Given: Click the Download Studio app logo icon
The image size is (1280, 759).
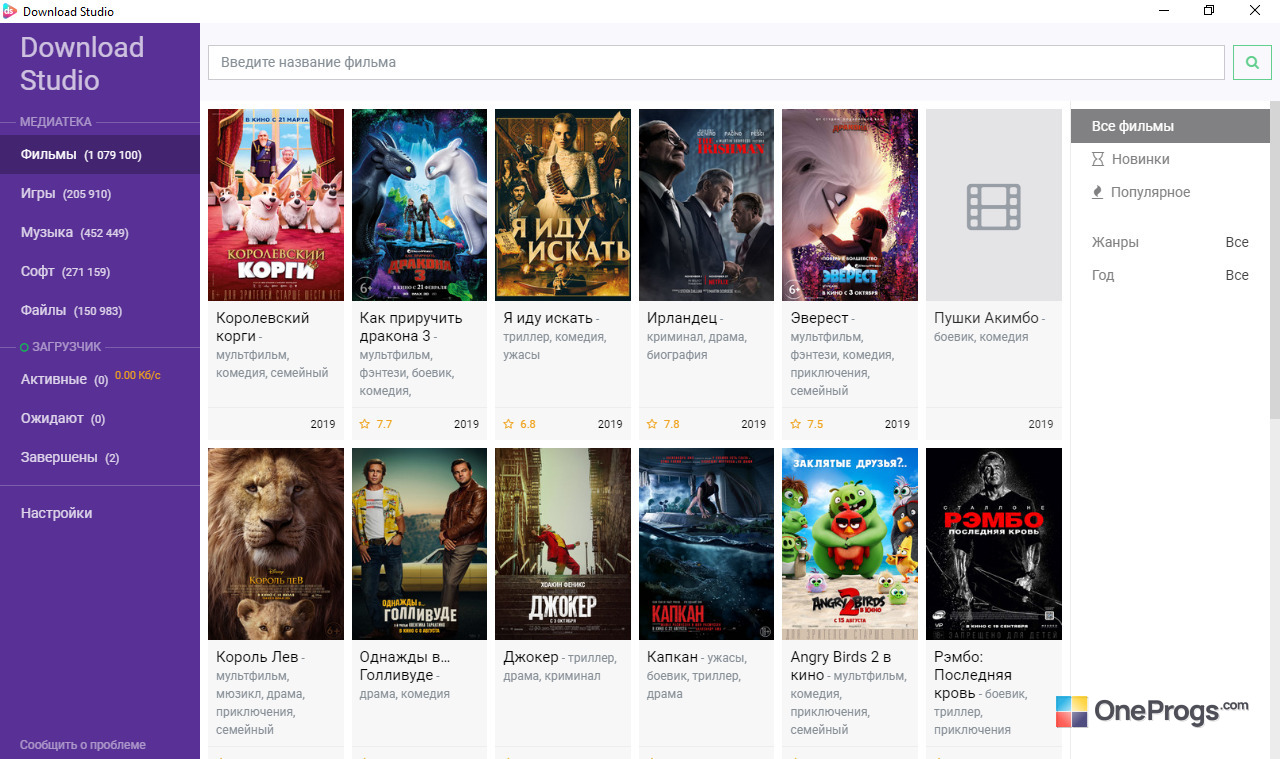Looking at the screenshot, I should 10,11.
